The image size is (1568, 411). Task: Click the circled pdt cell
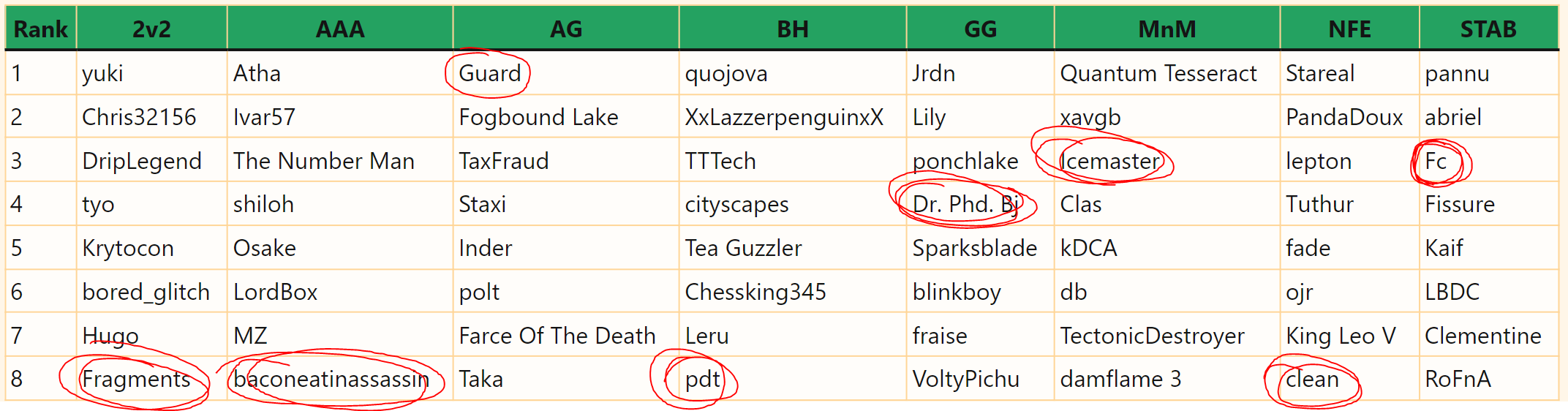[793, 379]
